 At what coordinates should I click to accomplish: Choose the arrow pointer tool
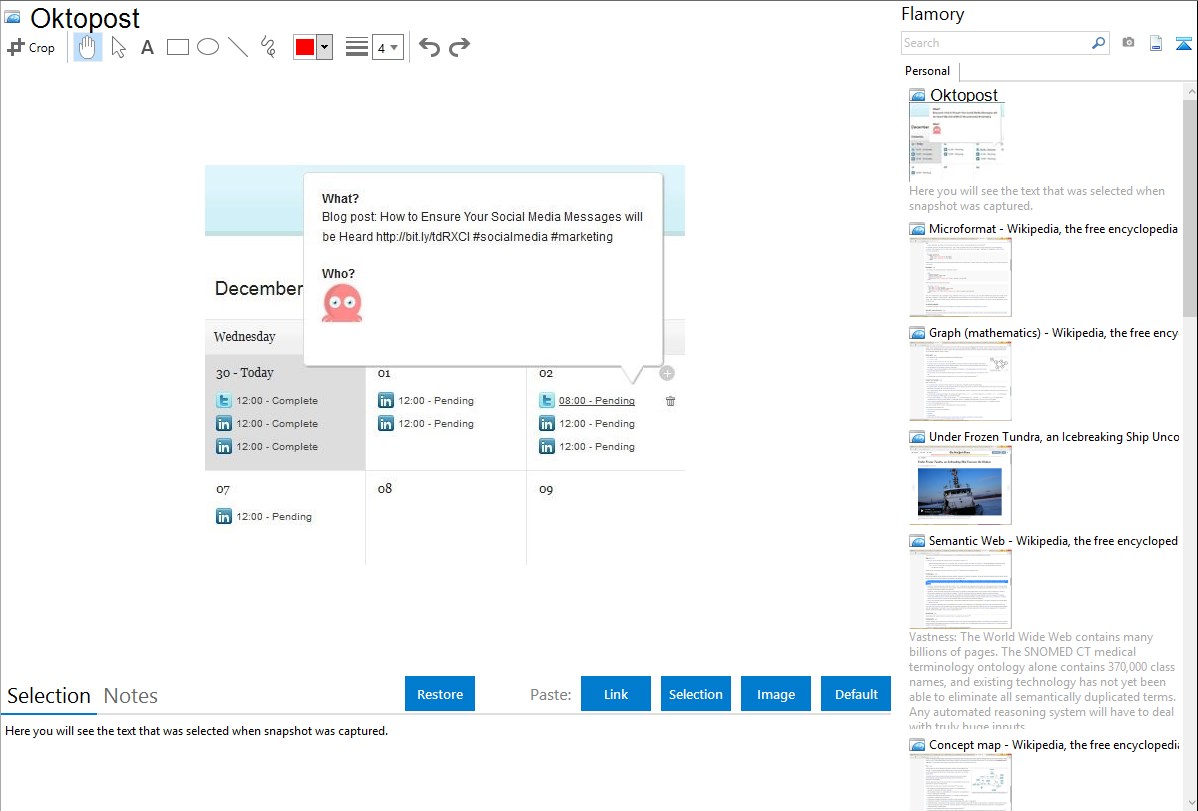point(118,47)
